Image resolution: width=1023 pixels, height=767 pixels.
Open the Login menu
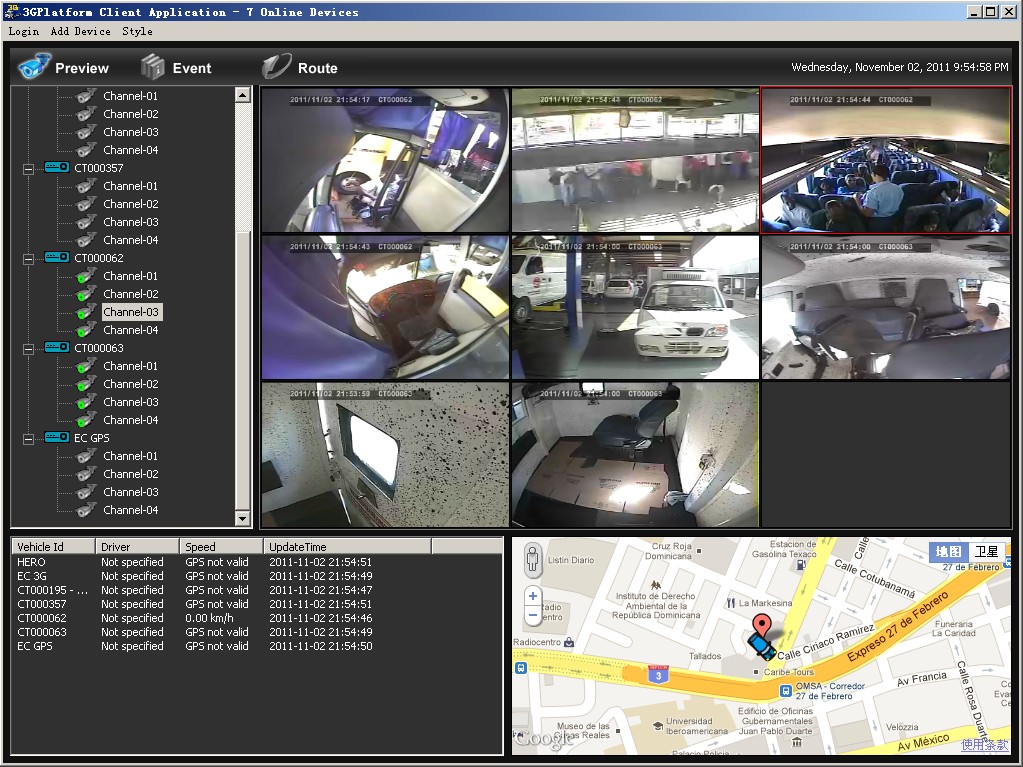coord(23,31)
